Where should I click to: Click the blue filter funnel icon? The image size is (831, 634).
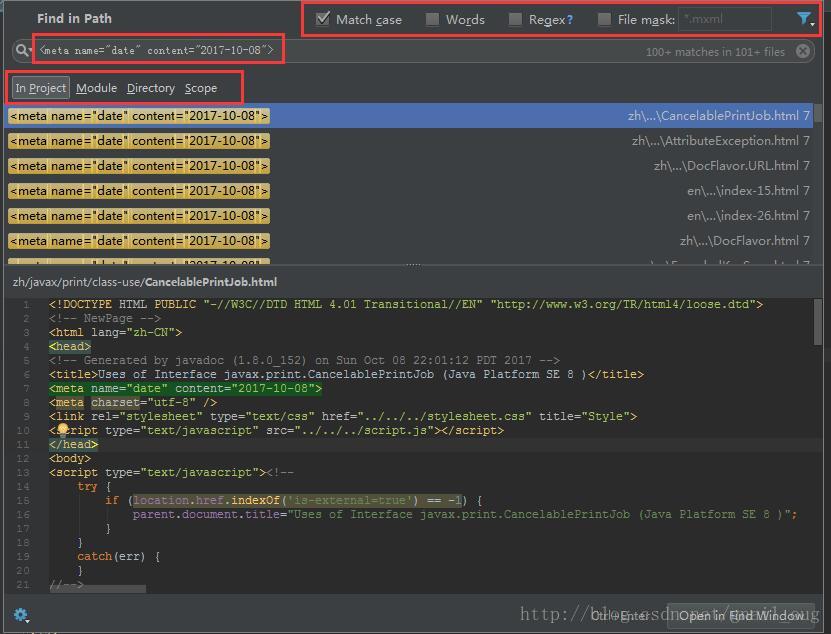point(803,19)
